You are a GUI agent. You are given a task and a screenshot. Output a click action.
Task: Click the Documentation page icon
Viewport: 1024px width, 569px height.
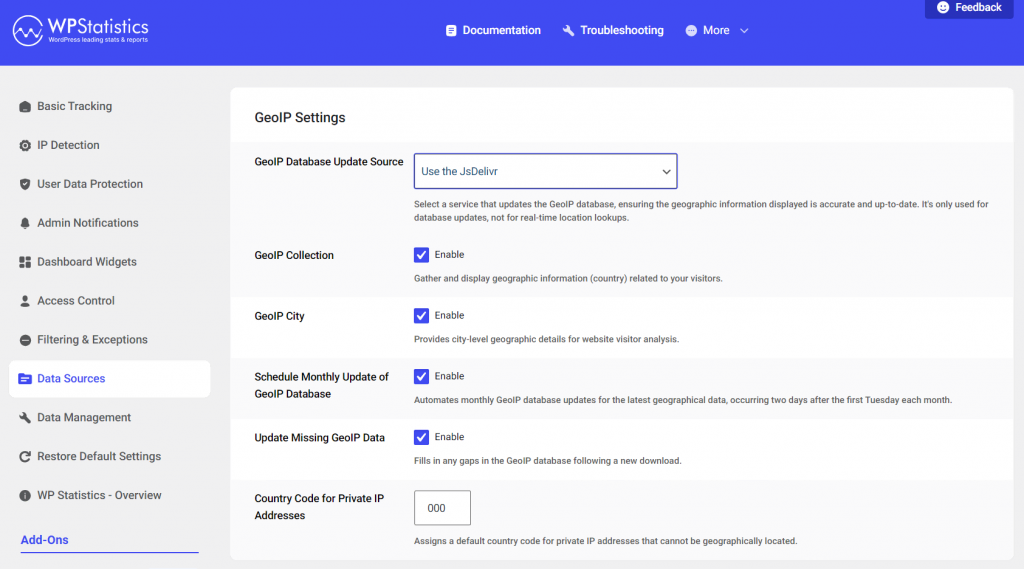click(451, 31)
